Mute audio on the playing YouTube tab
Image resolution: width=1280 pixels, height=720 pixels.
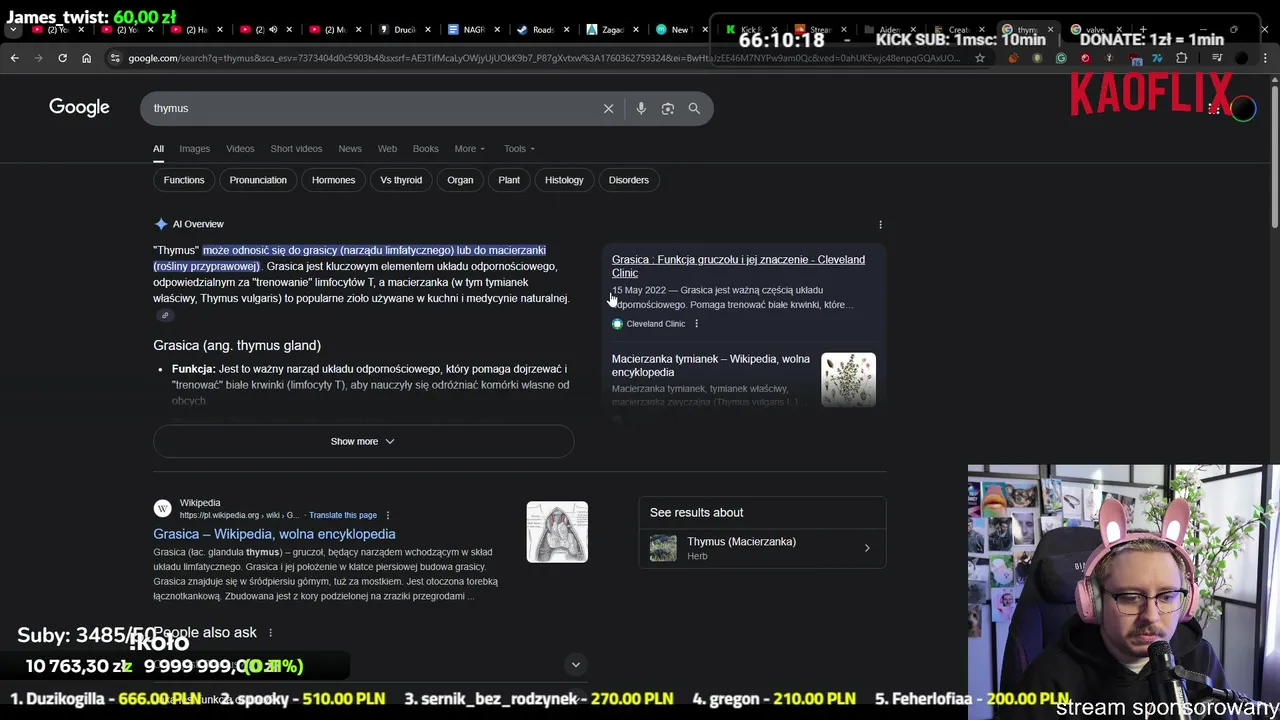273,30
